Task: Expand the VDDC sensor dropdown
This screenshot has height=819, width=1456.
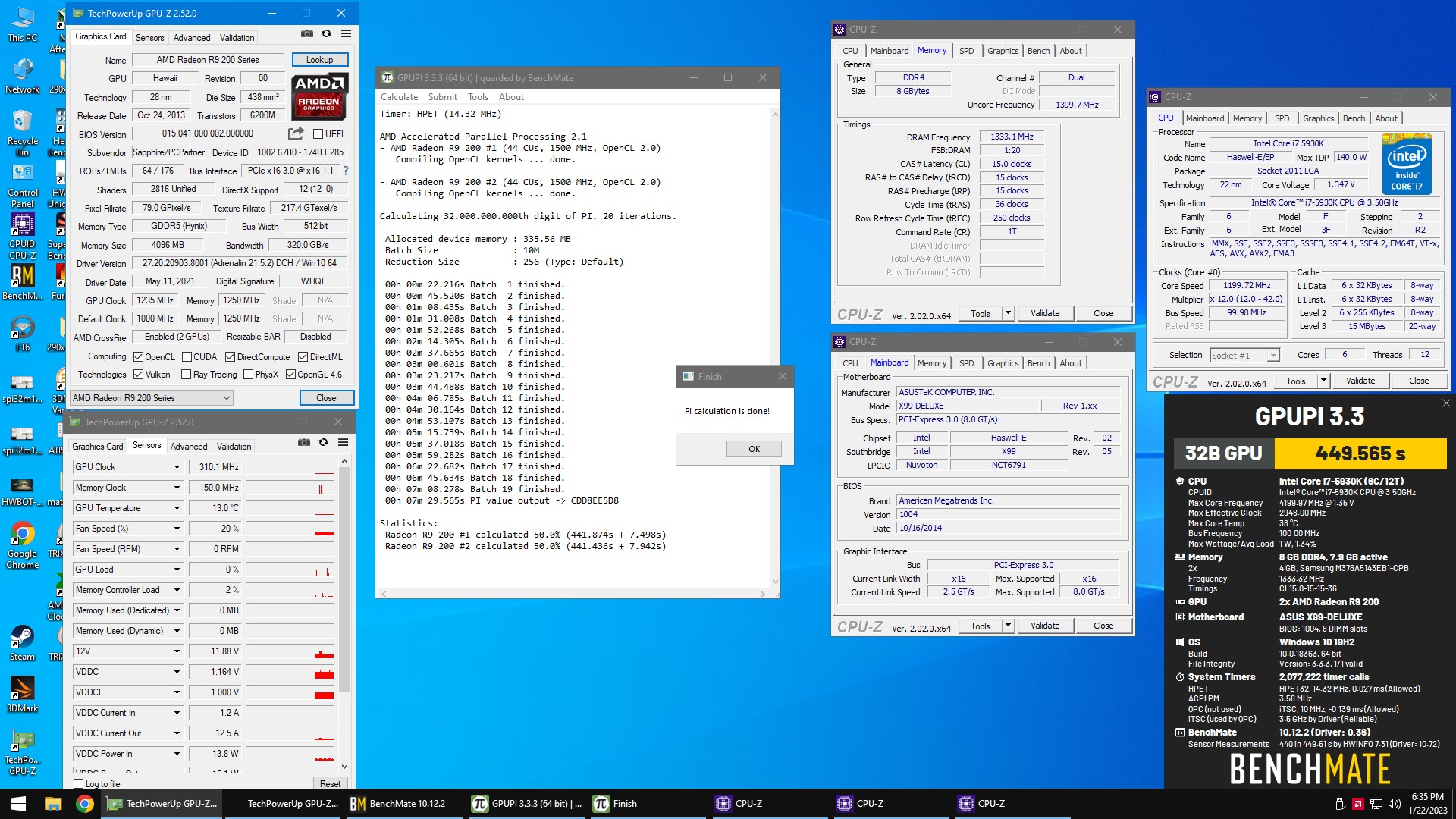Action: point(177,672)
